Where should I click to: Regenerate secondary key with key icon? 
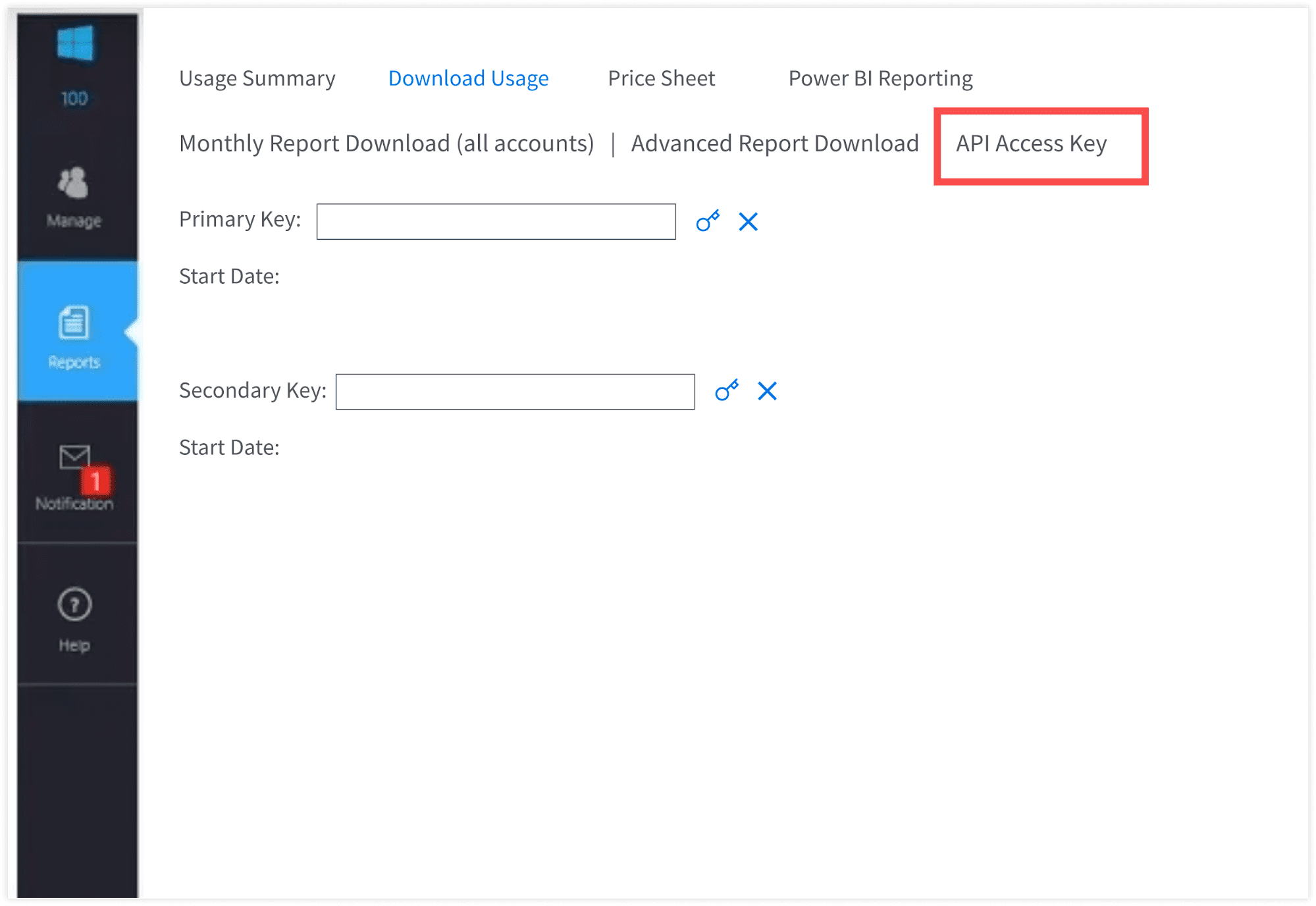tap(727, 391)
